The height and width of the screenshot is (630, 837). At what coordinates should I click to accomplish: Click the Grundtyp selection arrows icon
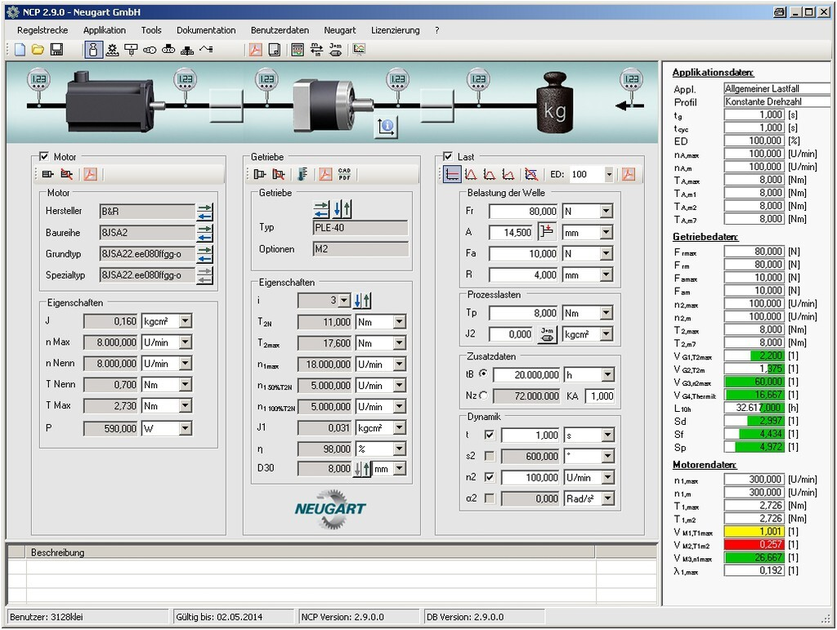pos(204,254)
